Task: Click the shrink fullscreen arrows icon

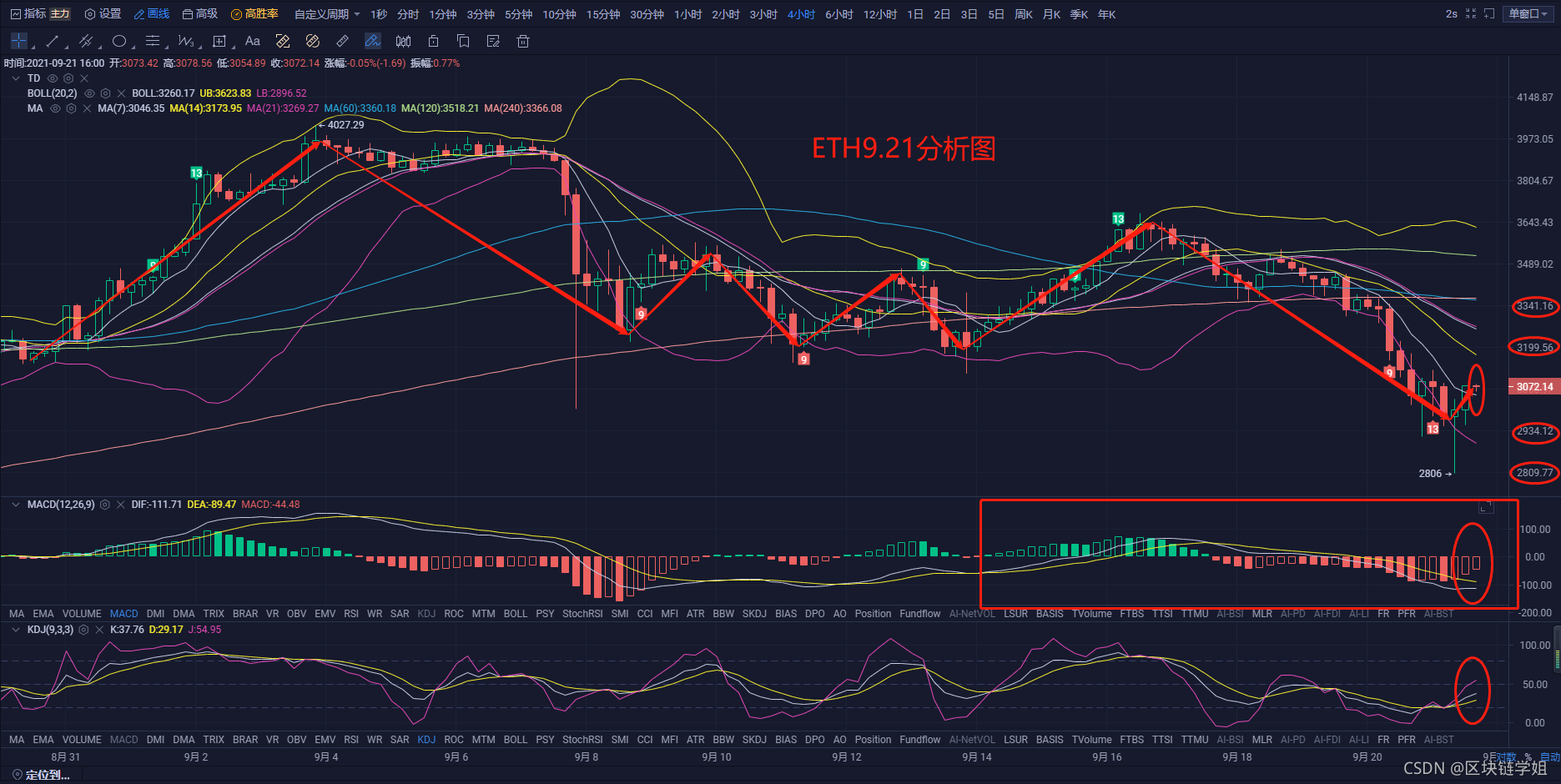Action: (1471, 14)
